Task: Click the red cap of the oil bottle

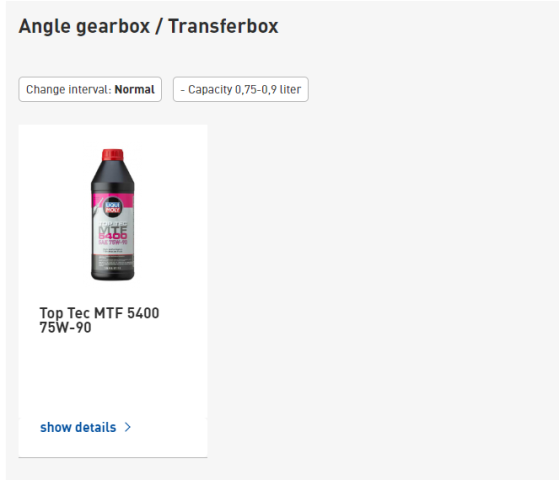Action: coord(113,155)
